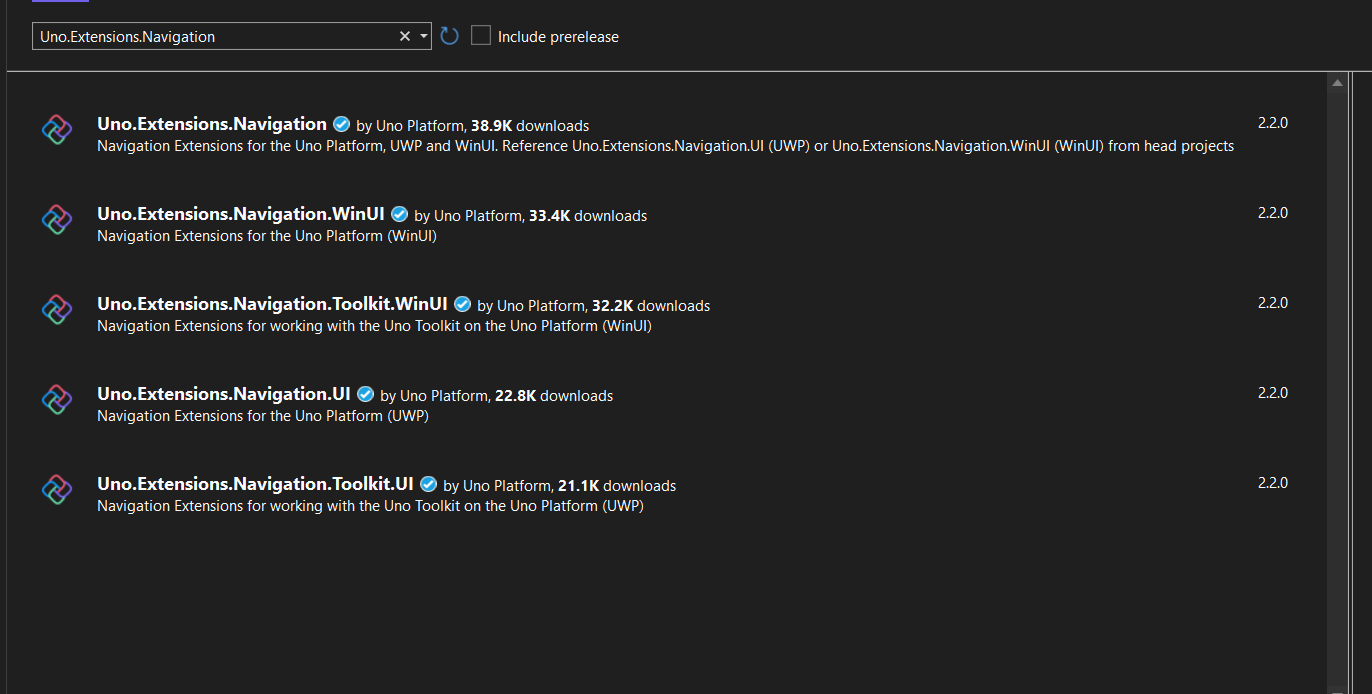Screen dimensions: 1372x694
Task: Click the scrollbar up arrow
Action: [1337, 84]
